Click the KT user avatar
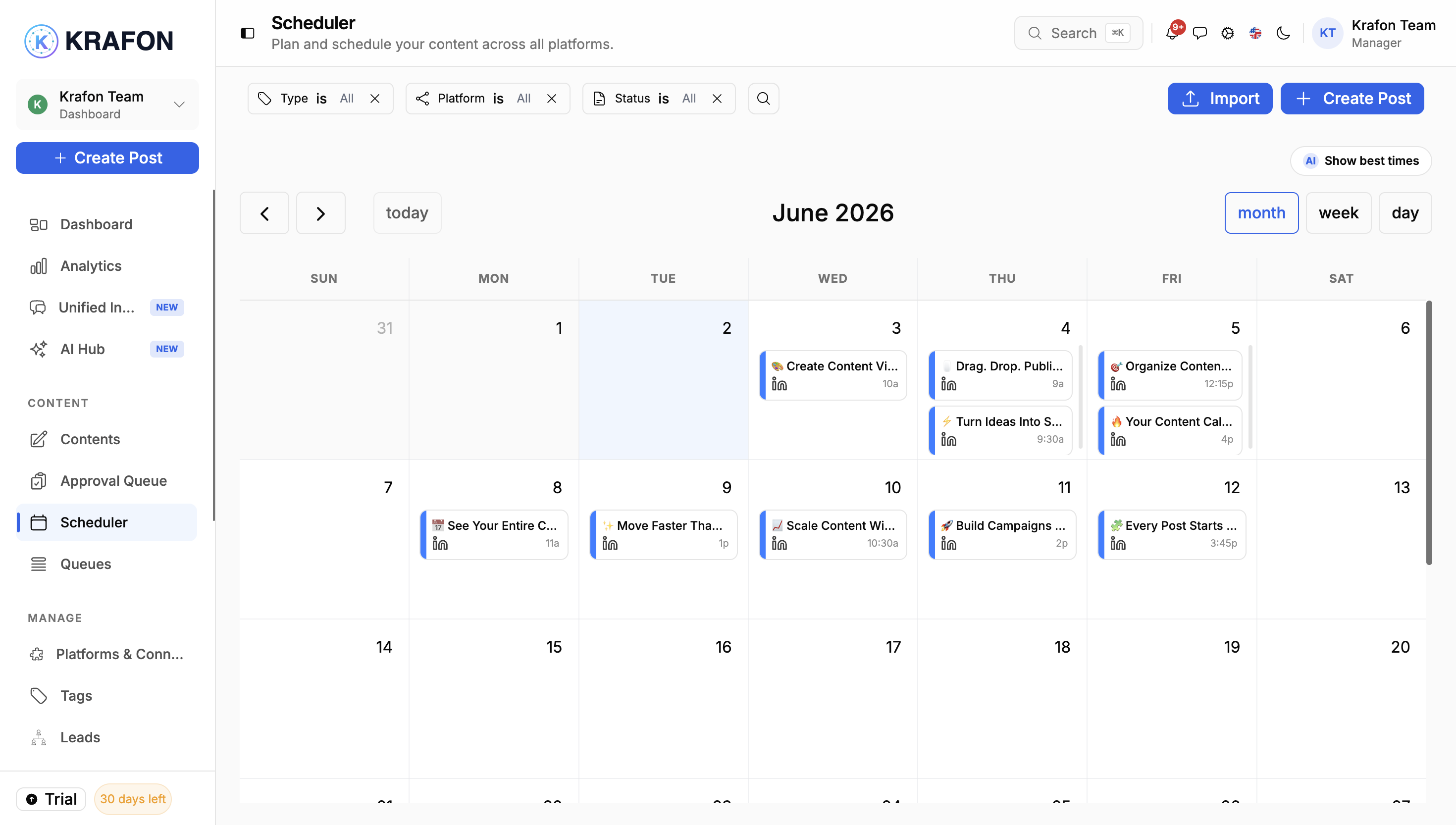 pyautogui.click(x=1327, y=34)
